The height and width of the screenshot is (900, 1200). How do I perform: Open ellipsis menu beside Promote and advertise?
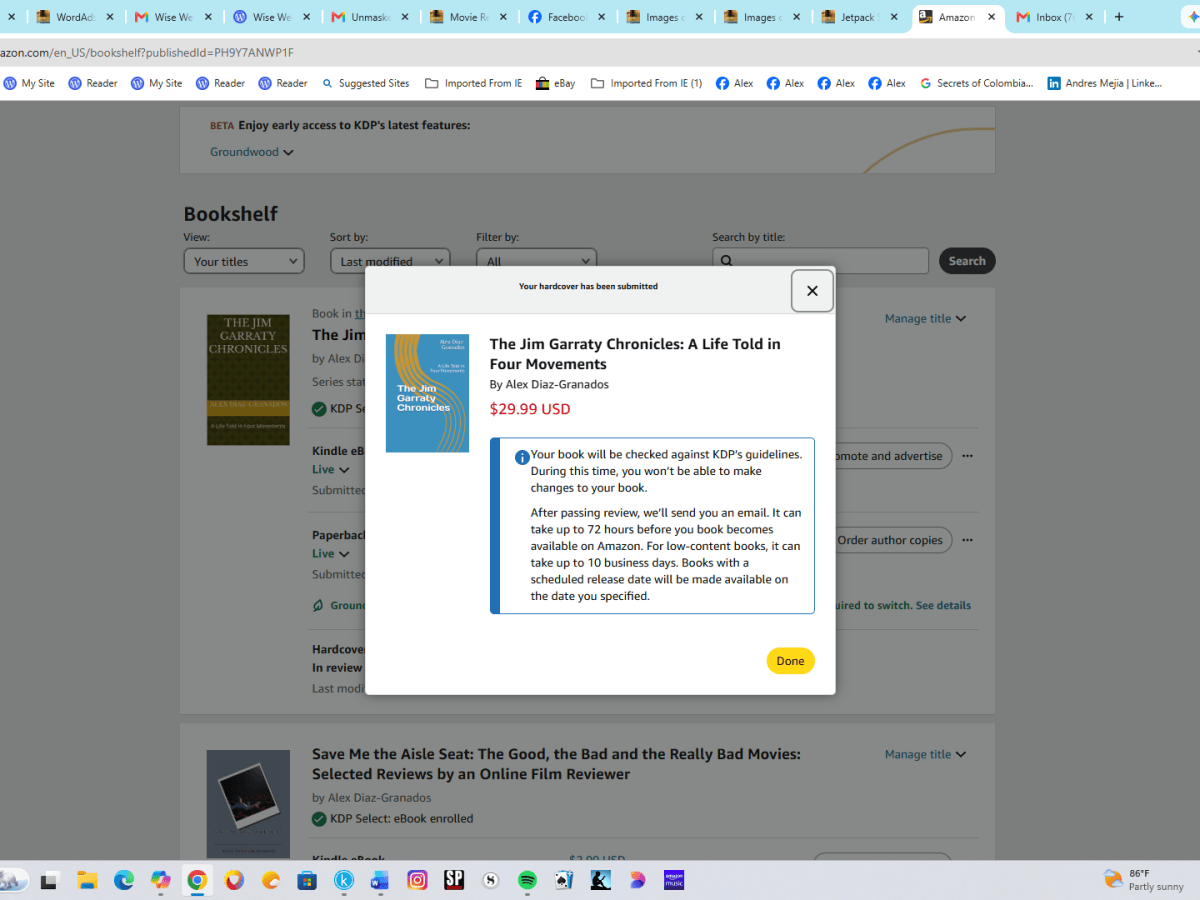click(x=967, y=456)
